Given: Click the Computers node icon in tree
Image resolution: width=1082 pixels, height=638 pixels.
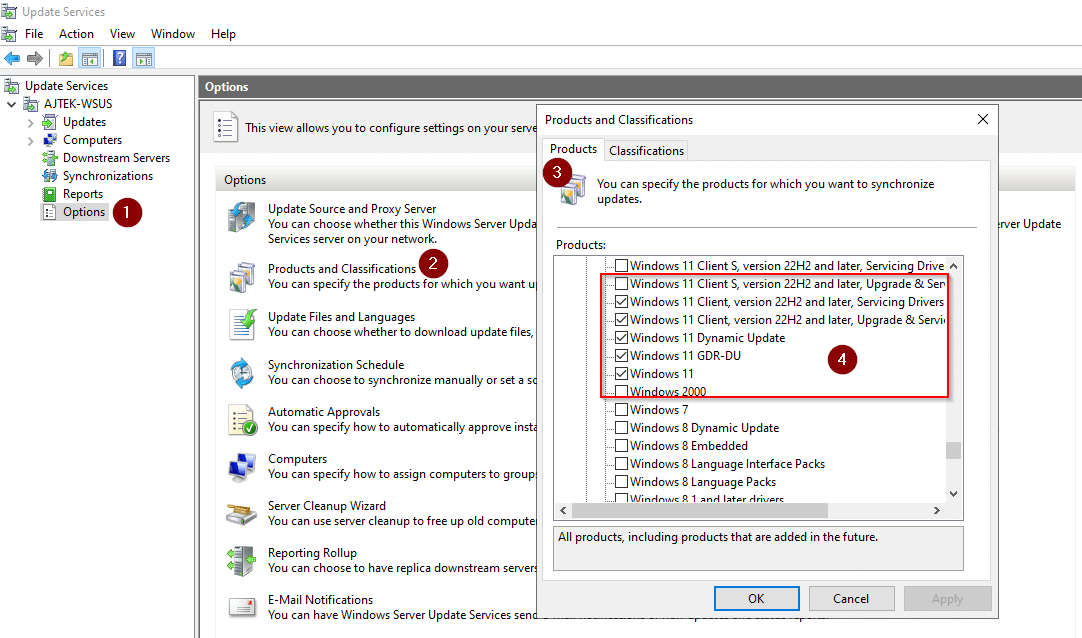Looking at the screenshot, I should tap(49, 140).
